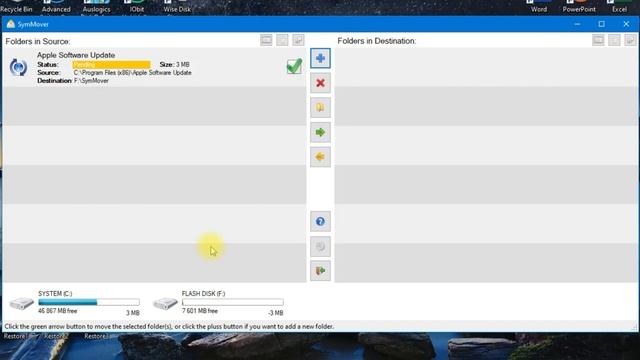Click the Folders in Destination: label
The height and width of the screenshot is (360, 640).
[x=377, y=41]
